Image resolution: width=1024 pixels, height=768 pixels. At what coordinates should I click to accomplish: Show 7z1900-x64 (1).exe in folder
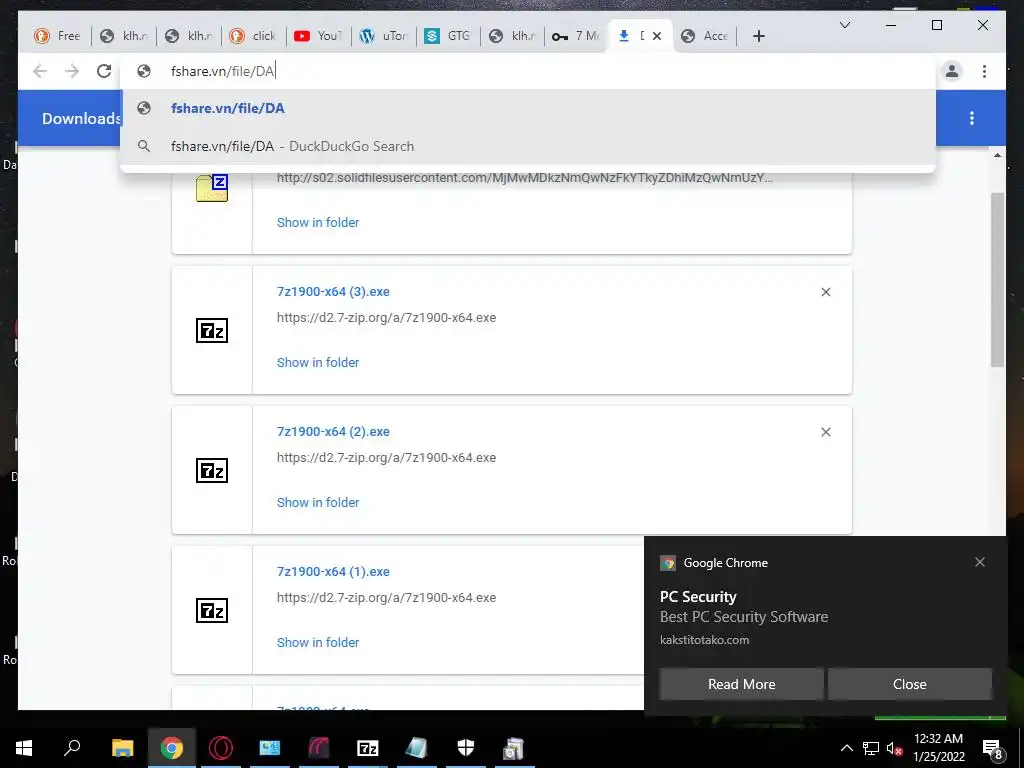[318, 642]
